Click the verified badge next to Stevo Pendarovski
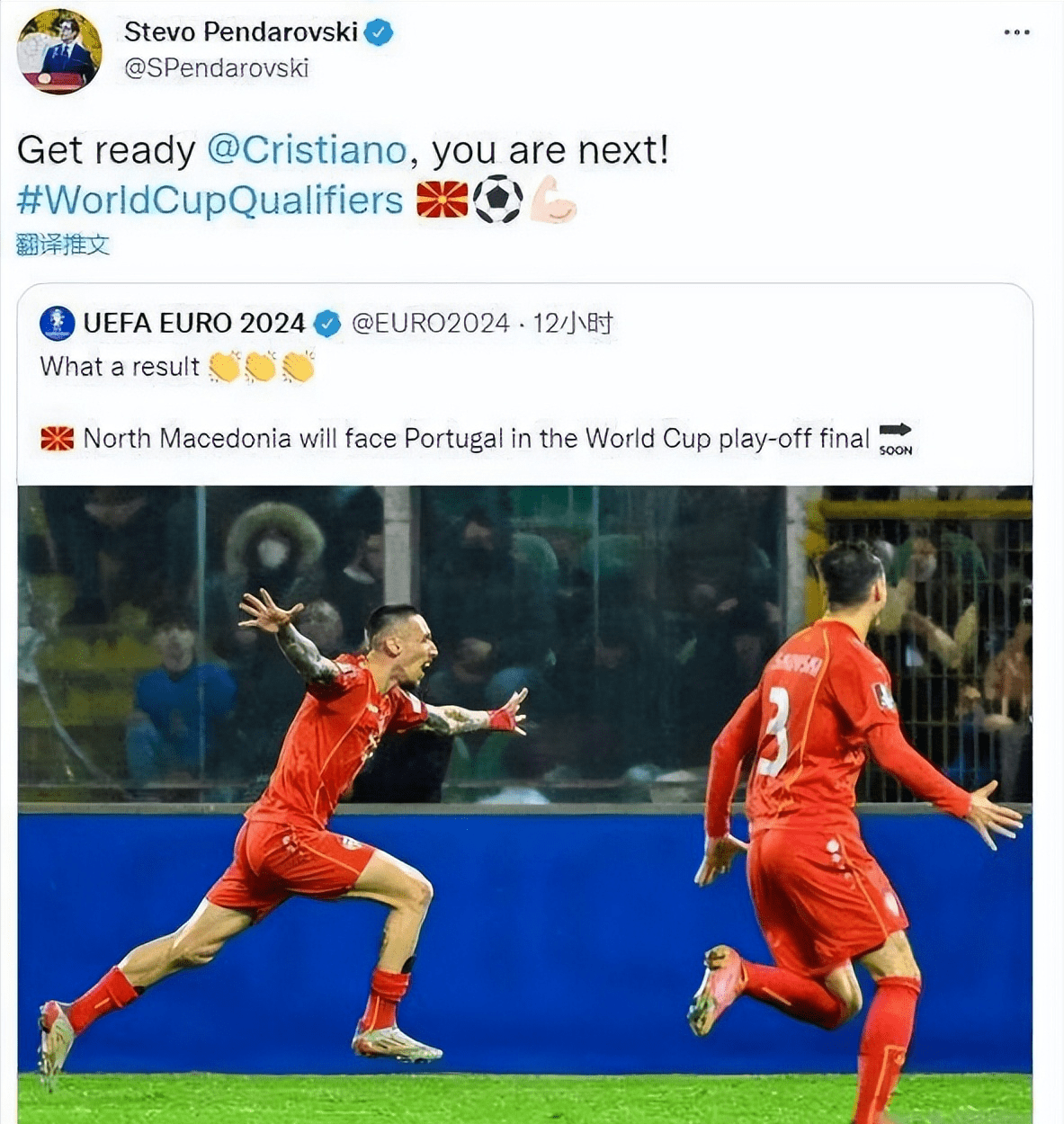This screenshot has height=1124, width=1064. pos(379,33)
